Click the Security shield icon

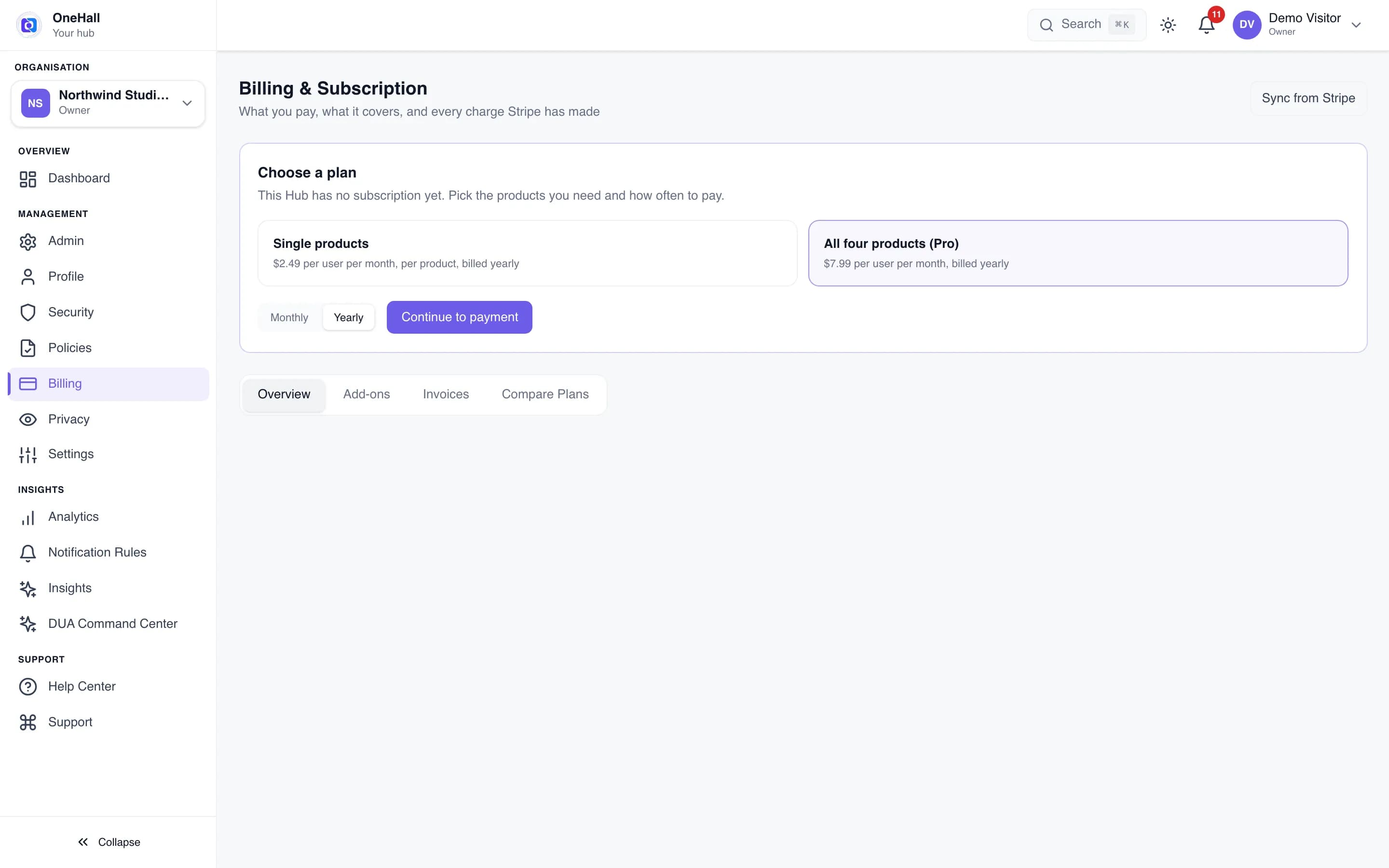coord(27,312)
